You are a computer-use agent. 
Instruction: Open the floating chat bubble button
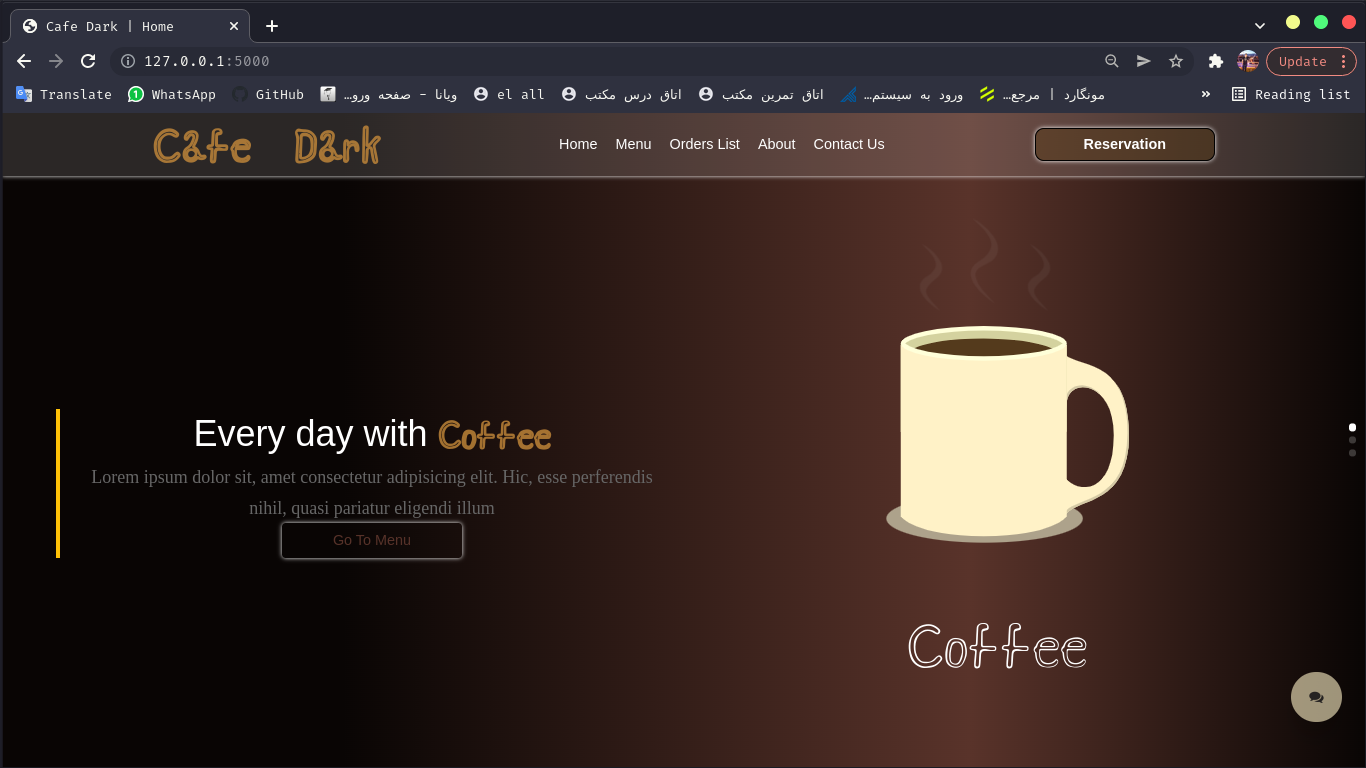[1316, 697]
